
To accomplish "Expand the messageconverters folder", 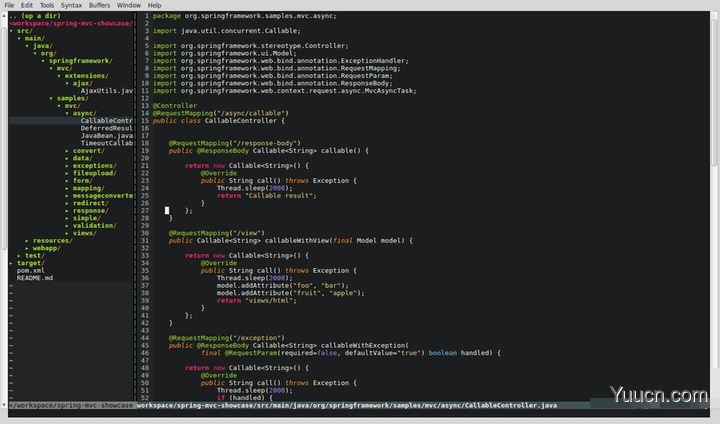I will click(99, 196).
